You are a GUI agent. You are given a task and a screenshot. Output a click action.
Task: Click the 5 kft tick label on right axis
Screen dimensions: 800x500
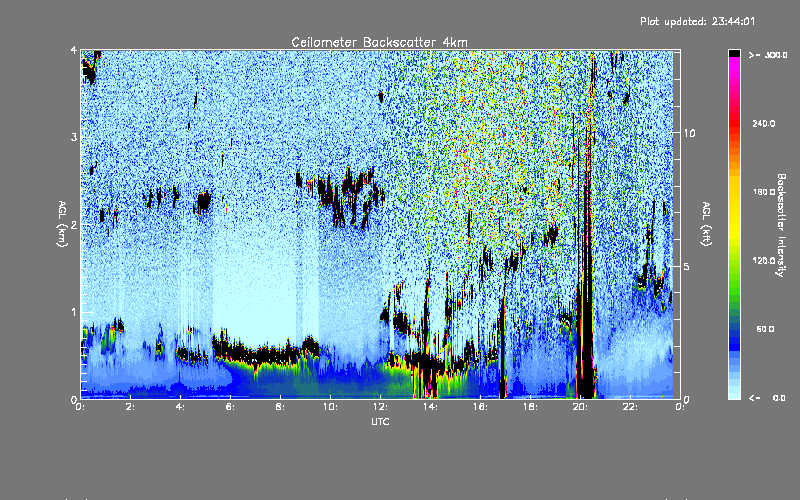[687, 266]
